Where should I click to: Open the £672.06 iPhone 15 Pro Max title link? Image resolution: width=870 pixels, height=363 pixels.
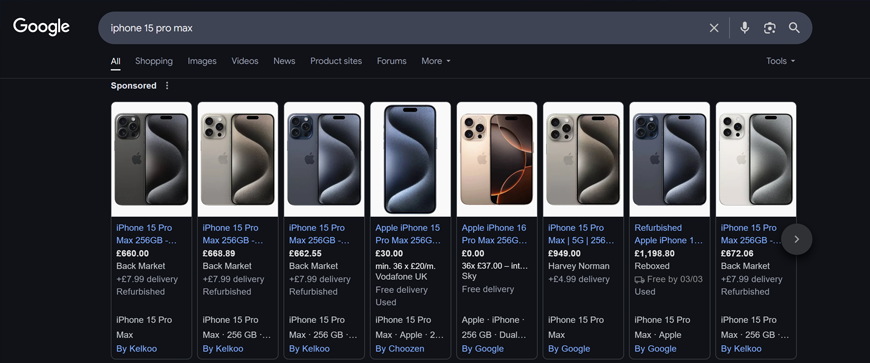click(x=751, y=234)
